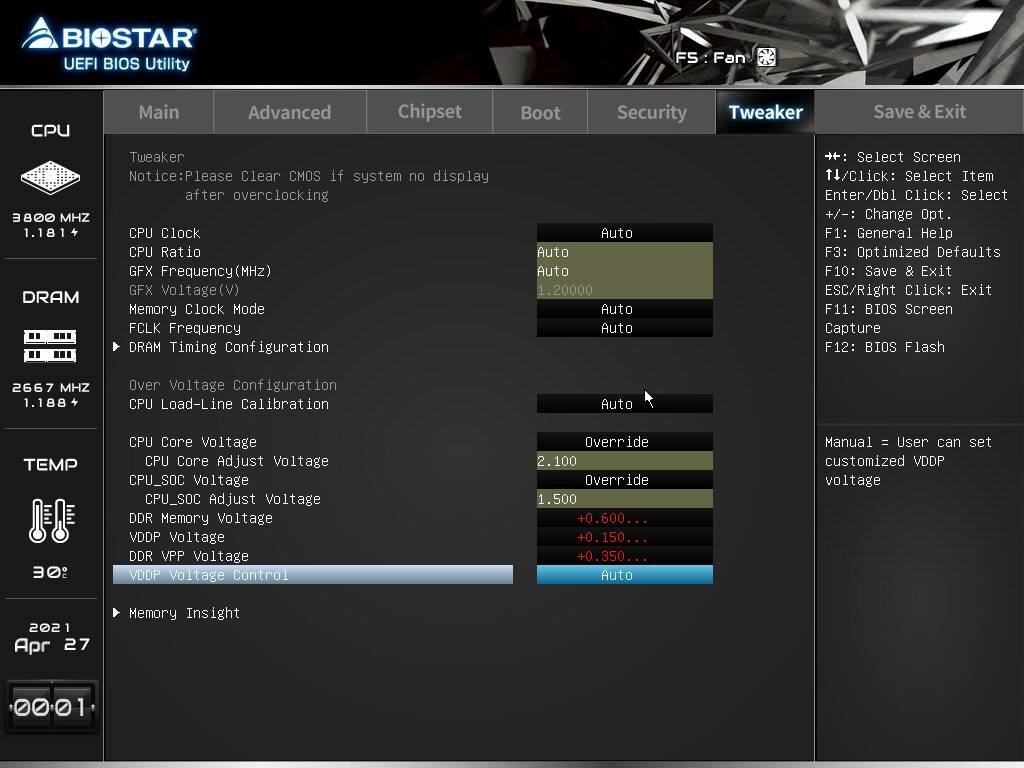
Task: Open the Save & Exit tab
Action: [x=919, y=112]
